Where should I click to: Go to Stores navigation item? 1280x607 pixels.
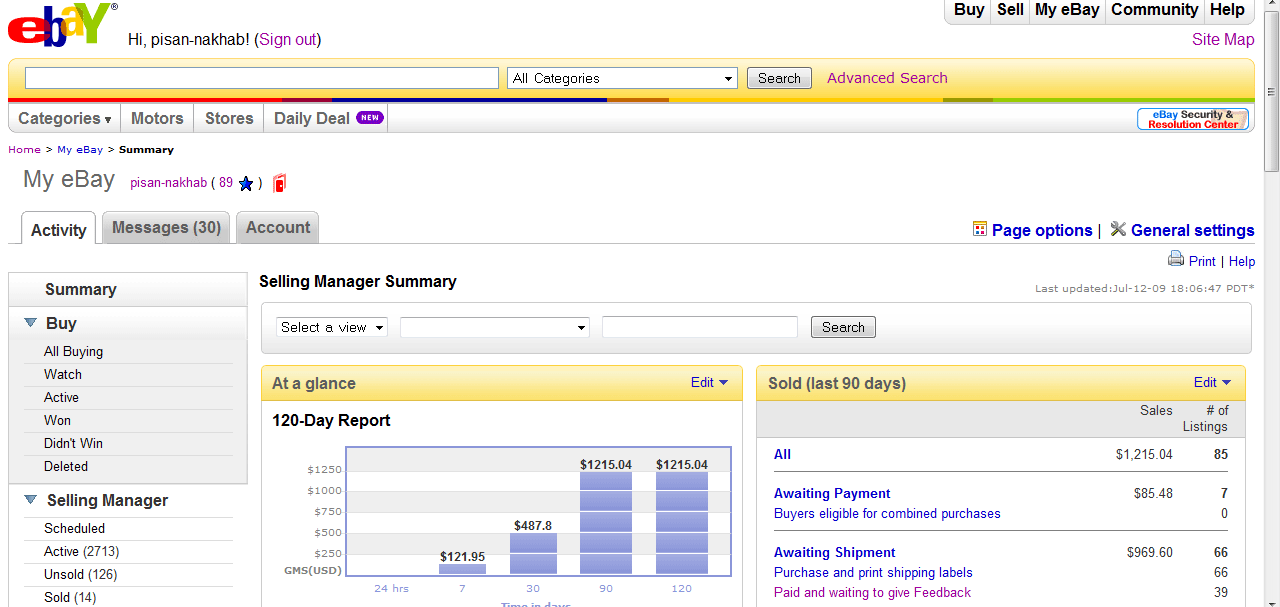(x=229, y=118)
